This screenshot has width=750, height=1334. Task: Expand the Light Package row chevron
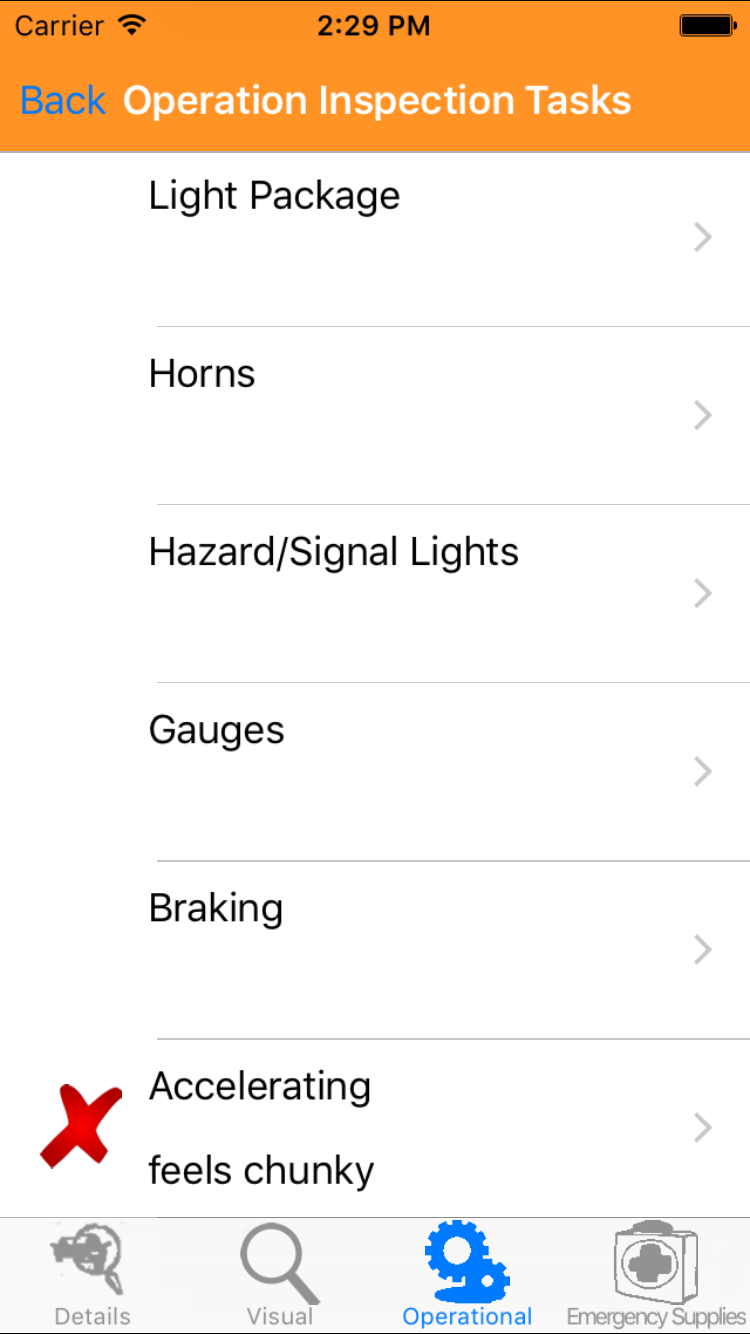[703, 238]
